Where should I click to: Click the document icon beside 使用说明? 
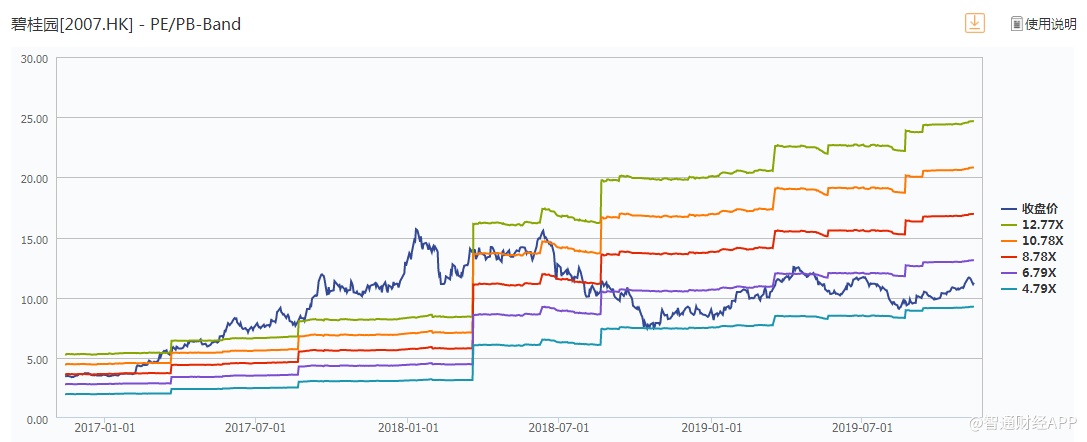(1016, 24)
